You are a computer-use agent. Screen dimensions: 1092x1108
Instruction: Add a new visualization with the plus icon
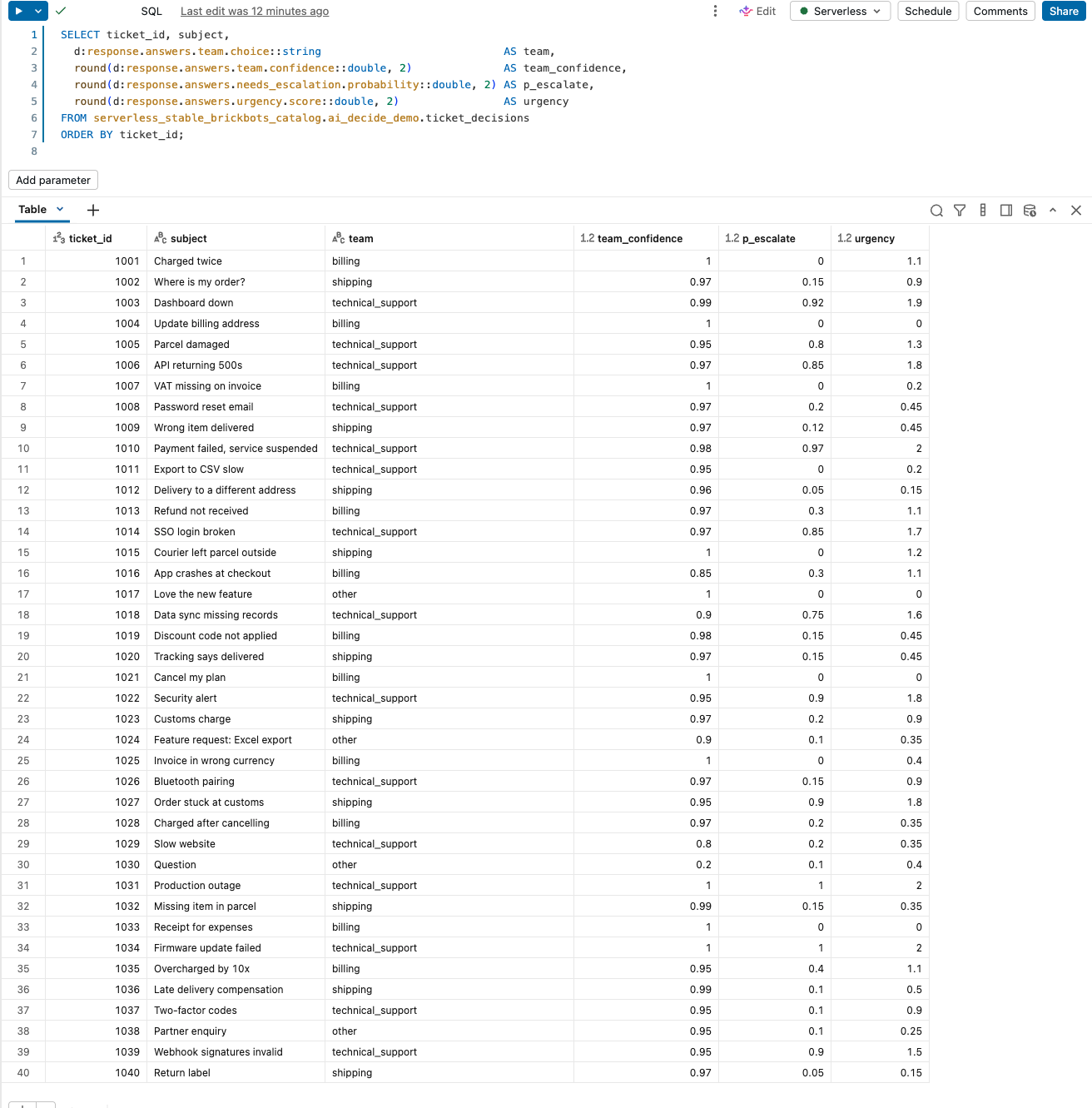tap(93, 210)
